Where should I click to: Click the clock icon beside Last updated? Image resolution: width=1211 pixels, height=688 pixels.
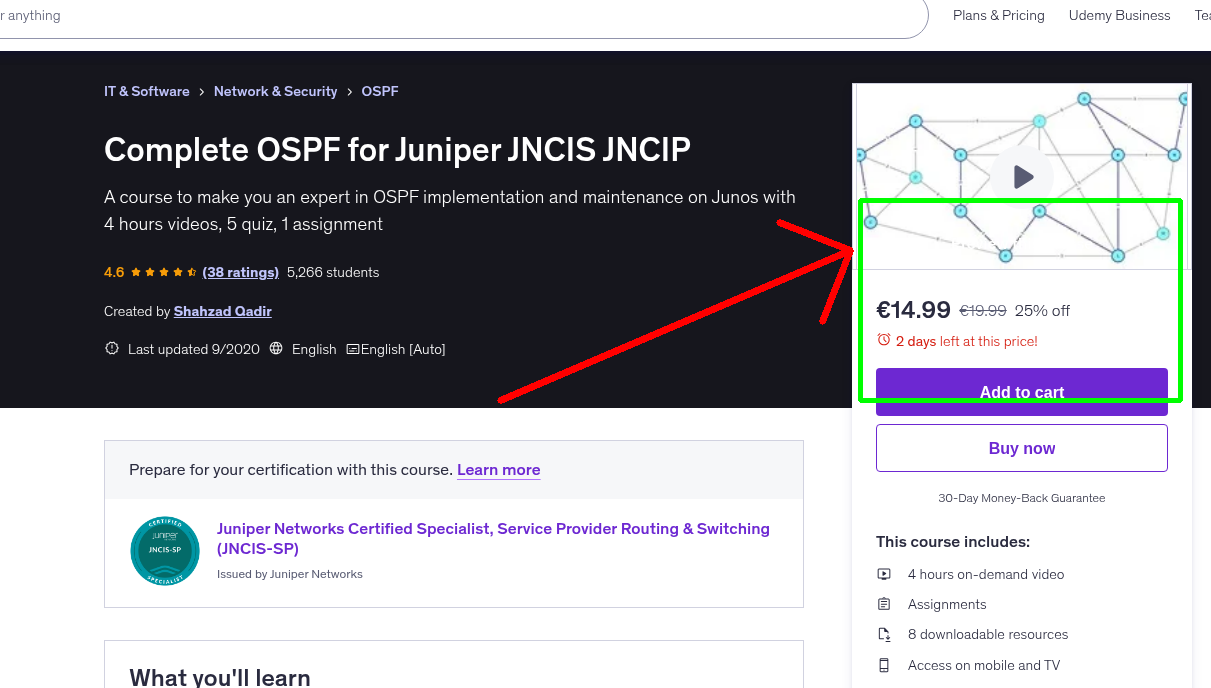point(111,348)
